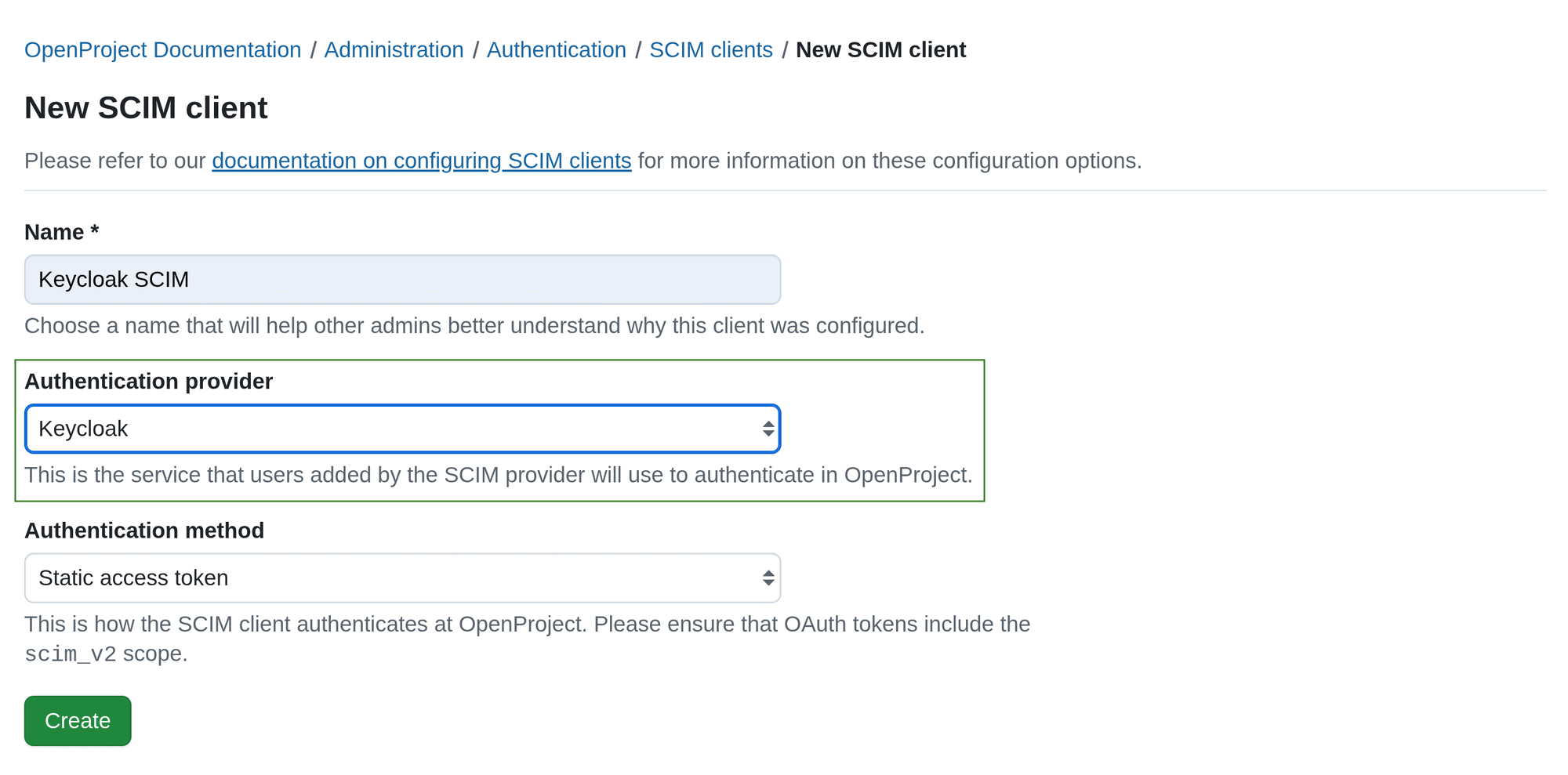Switch authentication method away from Static access token
Image resolution: width=1568 pixels, height=775 pixels.
point(401,578)
